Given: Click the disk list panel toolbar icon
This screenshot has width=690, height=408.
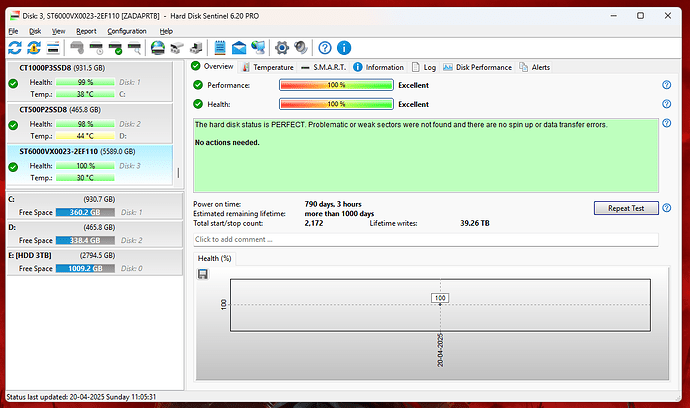Looking at the screenshot, I should [53, 48].
